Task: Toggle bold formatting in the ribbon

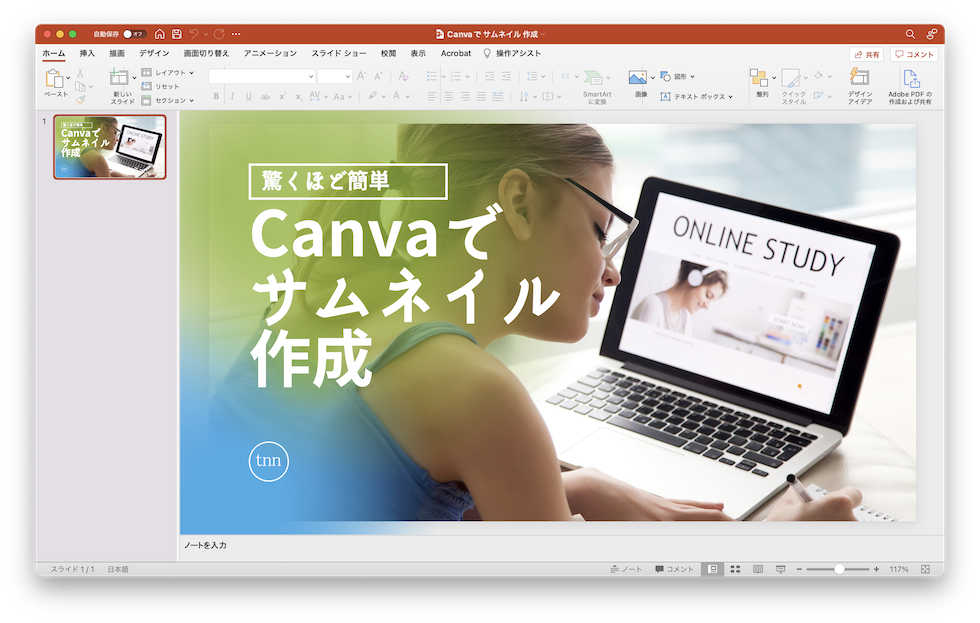Action: coord(216,97)
